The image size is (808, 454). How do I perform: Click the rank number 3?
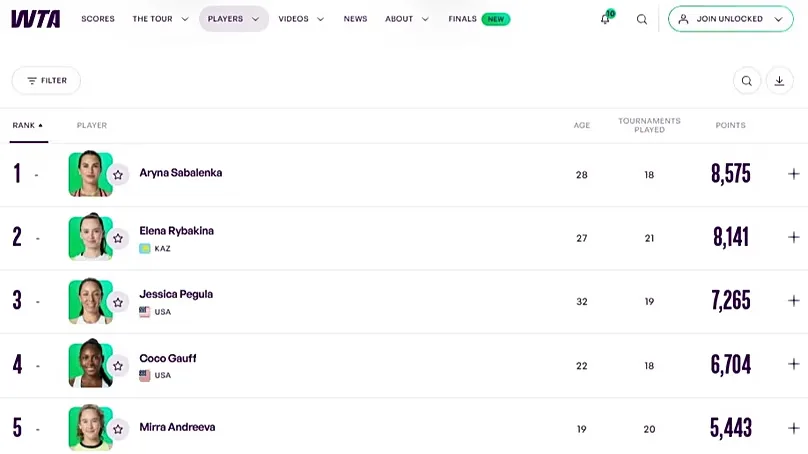[18, 300]
